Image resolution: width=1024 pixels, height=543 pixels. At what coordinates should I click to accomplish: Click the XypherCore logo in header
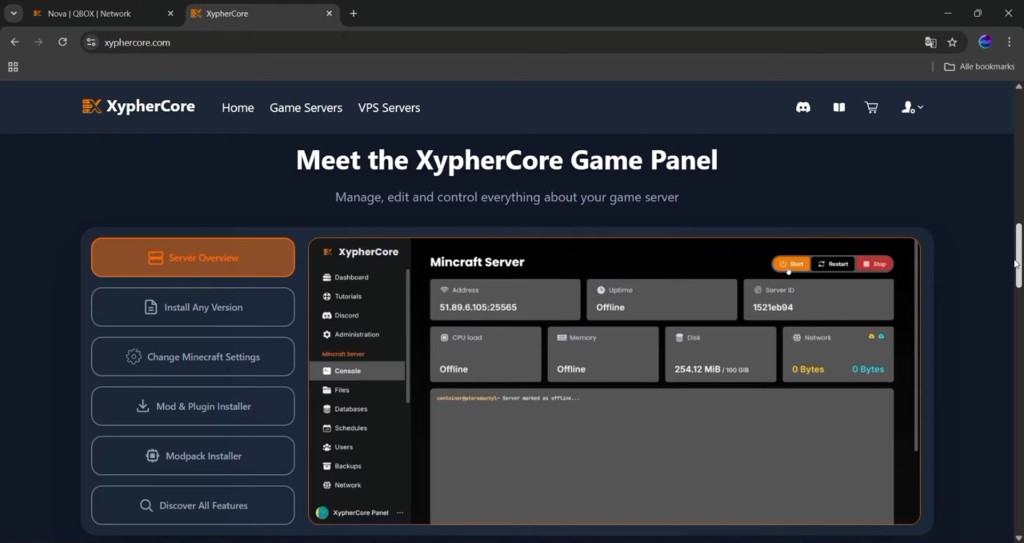point(138,106)
